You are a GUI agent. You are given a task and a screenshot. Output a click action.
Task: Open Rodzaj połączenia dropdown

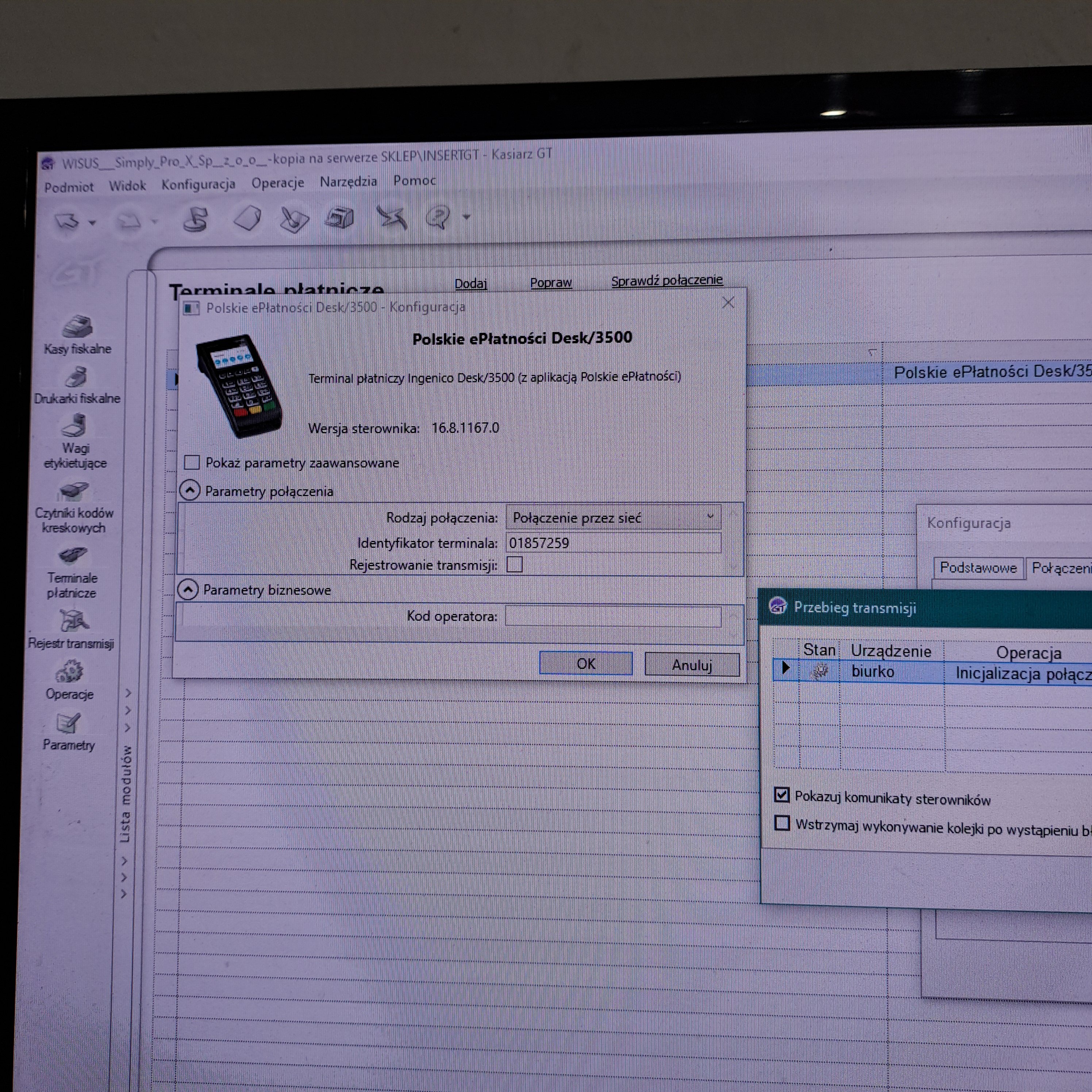pyautogui.click(x=613, y=517)
